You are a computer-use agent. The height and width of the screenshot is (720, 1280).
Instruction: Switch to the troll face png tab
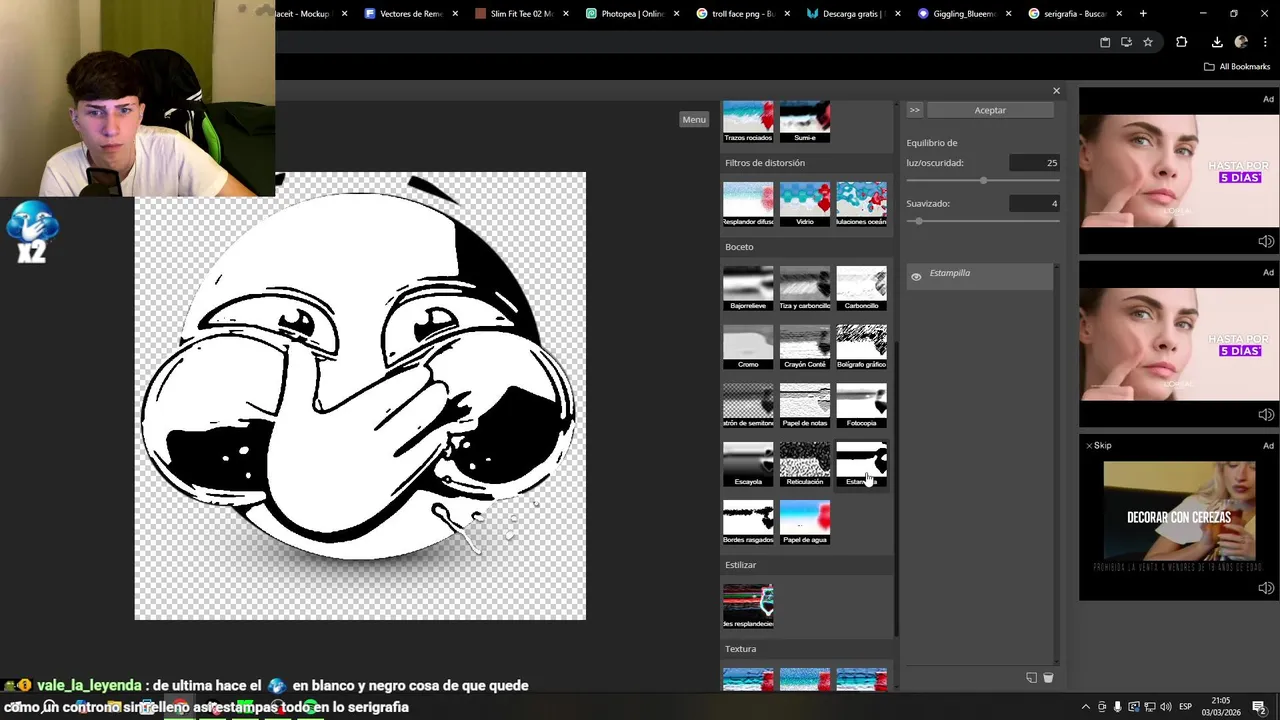pos(741,14)
